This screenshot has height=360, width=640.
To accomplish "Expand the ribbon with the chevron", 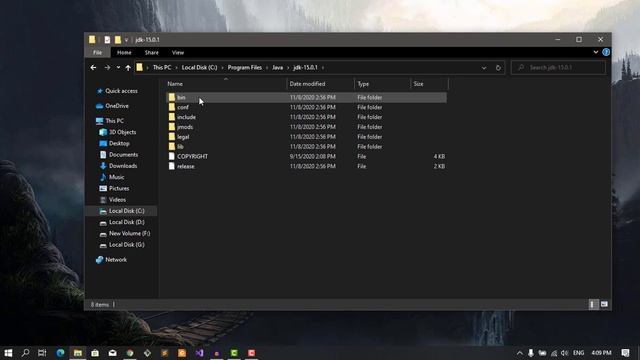I will 596,52.
